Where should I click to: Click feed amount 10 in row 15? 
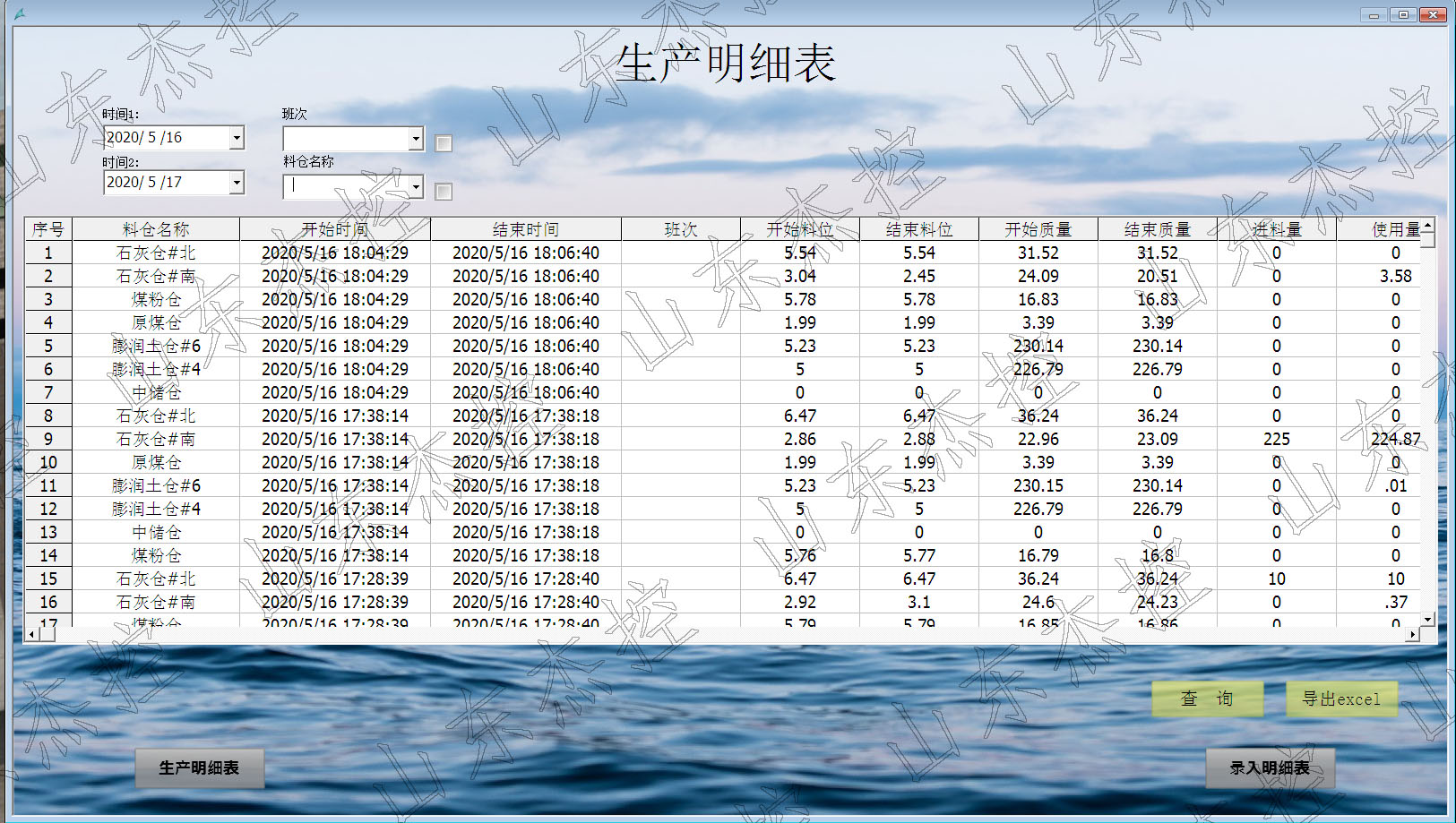coord(1277,579)
